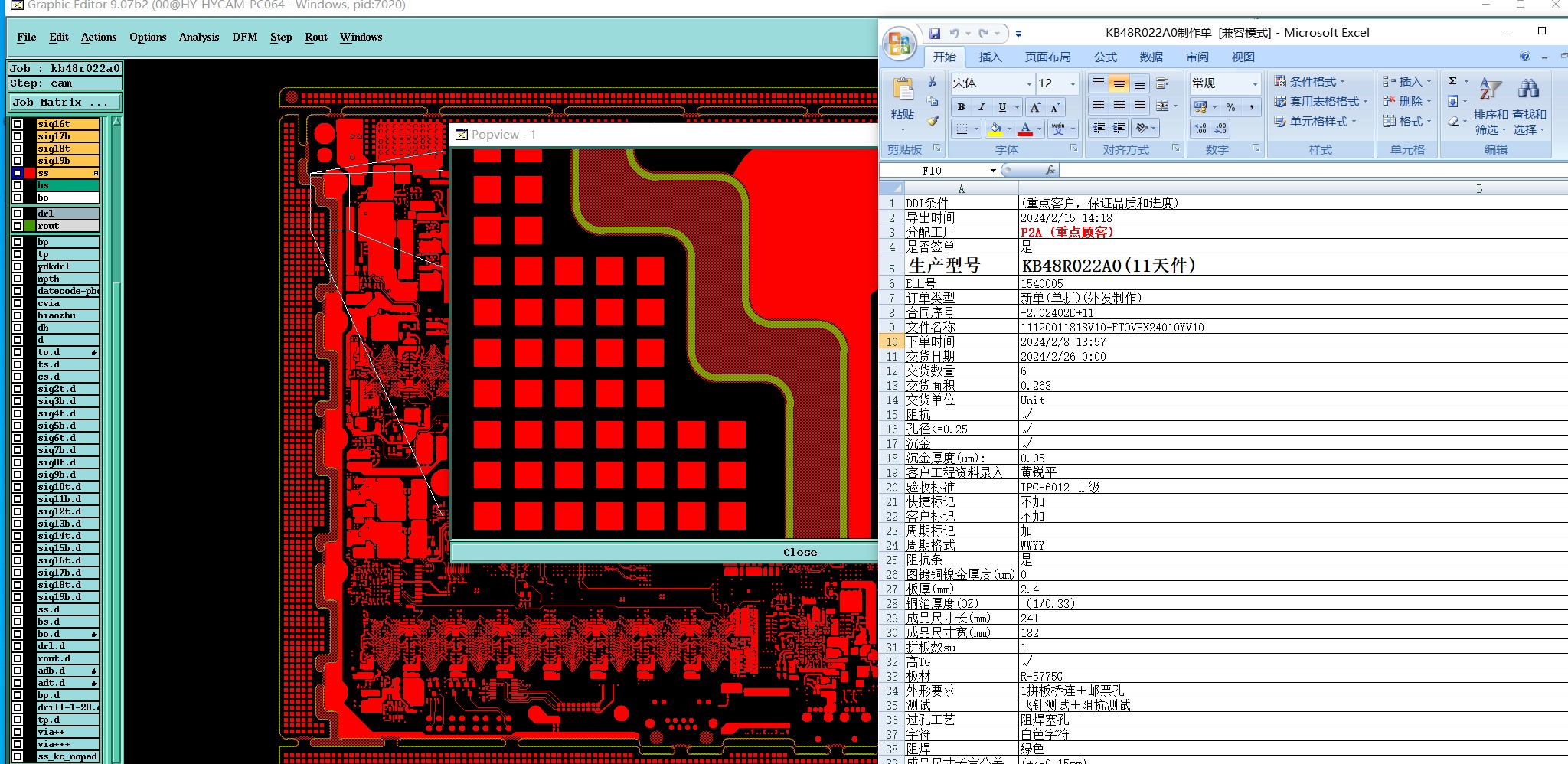Toggle visibility checkbox for layer sig16t

point(18,124)
